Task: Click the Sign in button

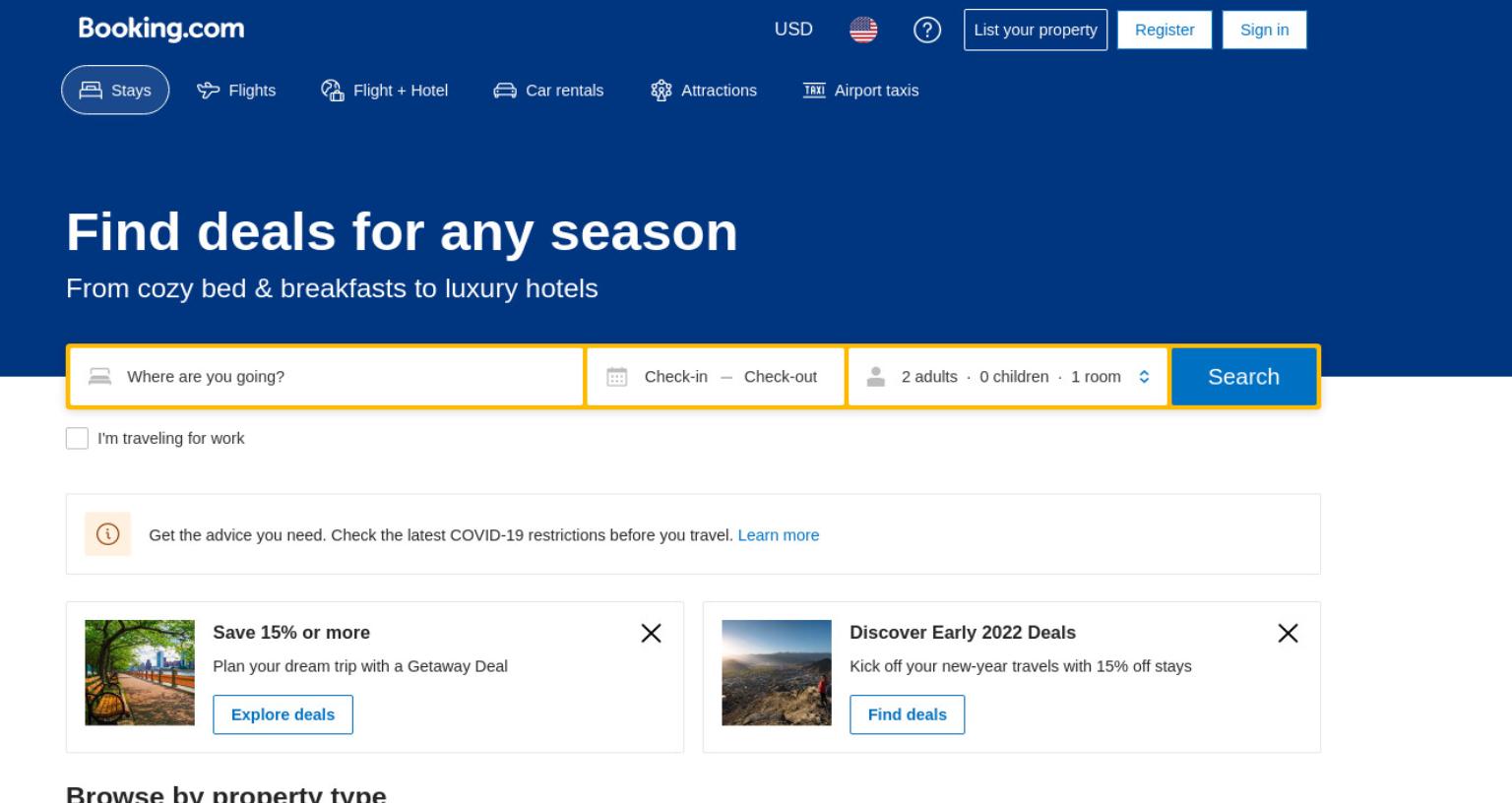Action: click(1264, 30)
